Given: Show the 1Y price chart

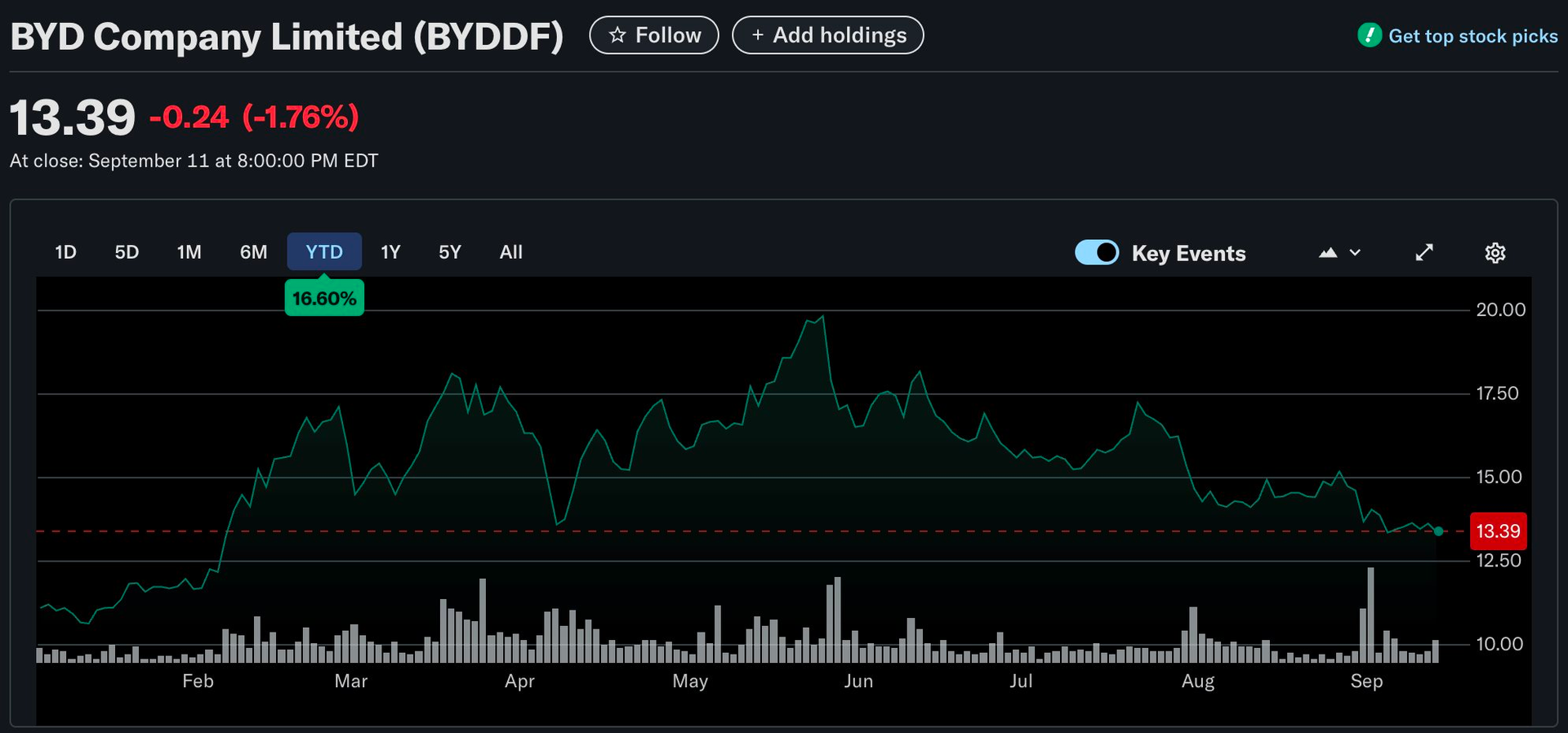Looking at the screenshot, I should point(390,252).
